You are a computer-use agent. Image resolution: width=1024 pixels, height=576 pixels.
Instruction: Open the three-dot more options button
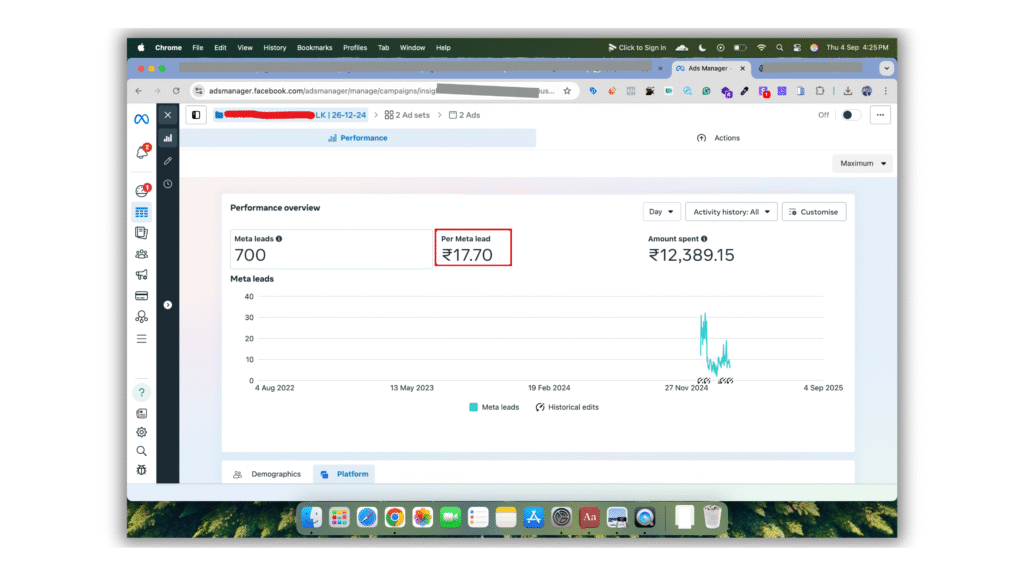click(x=880, y=115)
